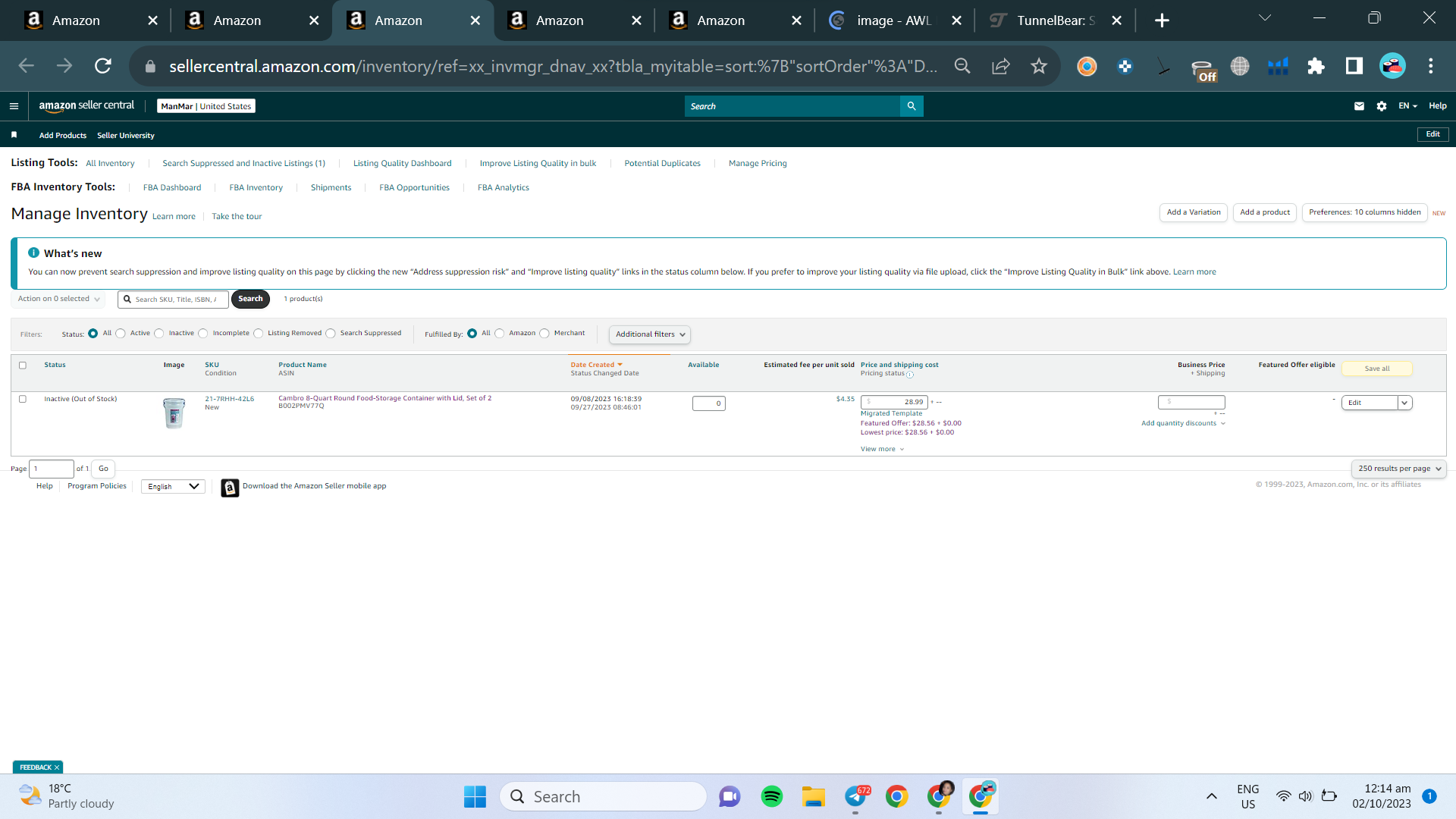Open the EN language selector
This screenshot has height=819, width=1456.
click(1408, 106)
